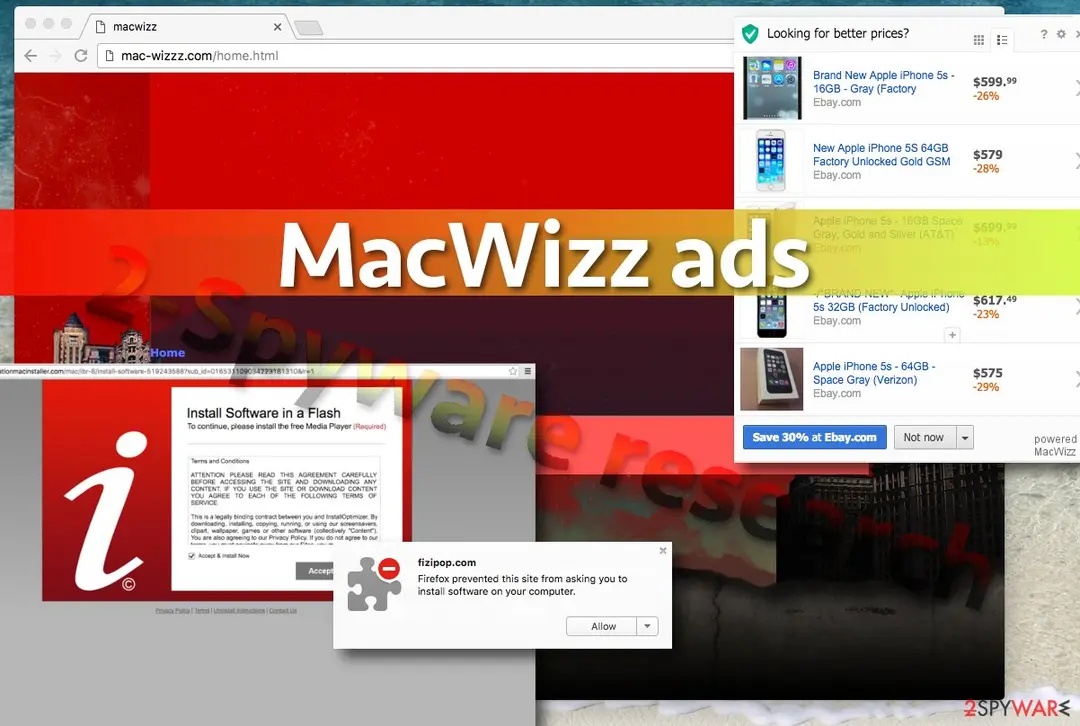Close the macwizz browser tab

(277, 27)
